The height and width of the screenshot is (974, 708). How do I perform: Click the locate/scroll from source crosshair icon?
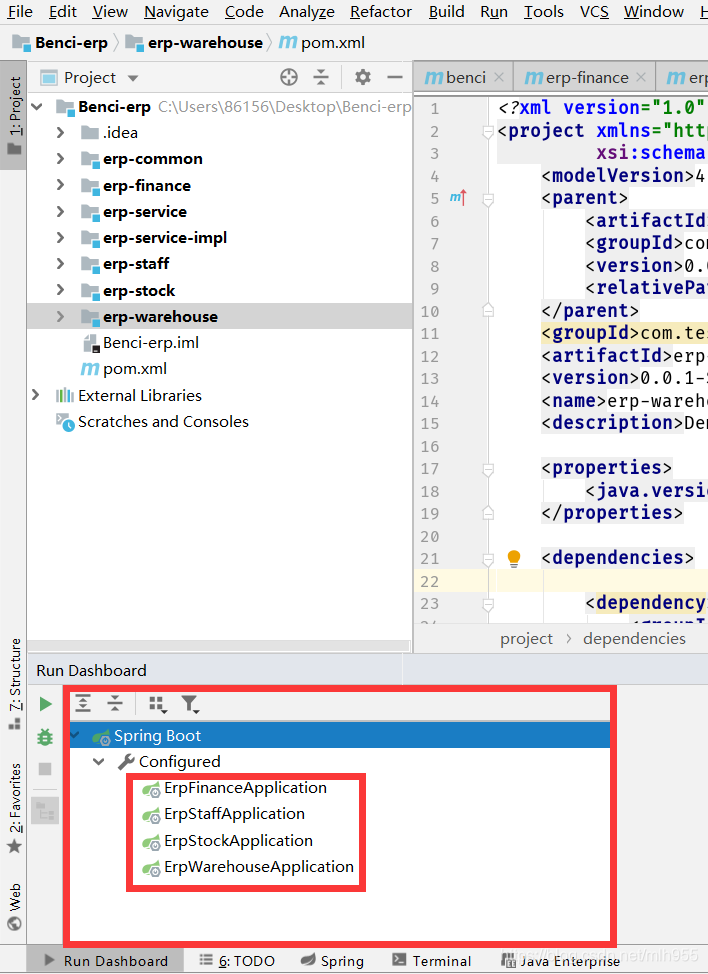(x=289, y=77)
